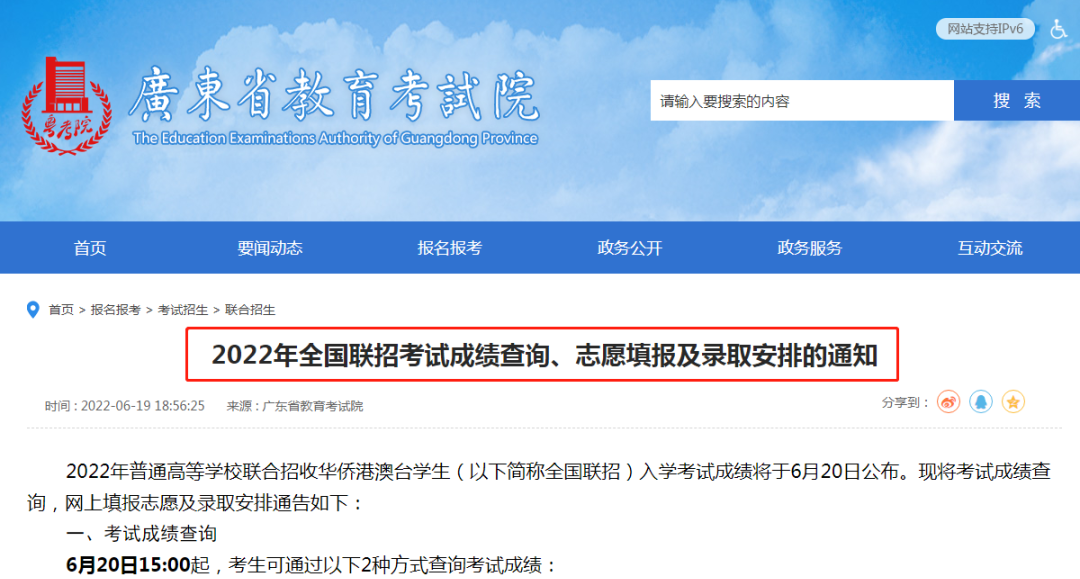Open the 要闻动态 menu

(270, 248)
